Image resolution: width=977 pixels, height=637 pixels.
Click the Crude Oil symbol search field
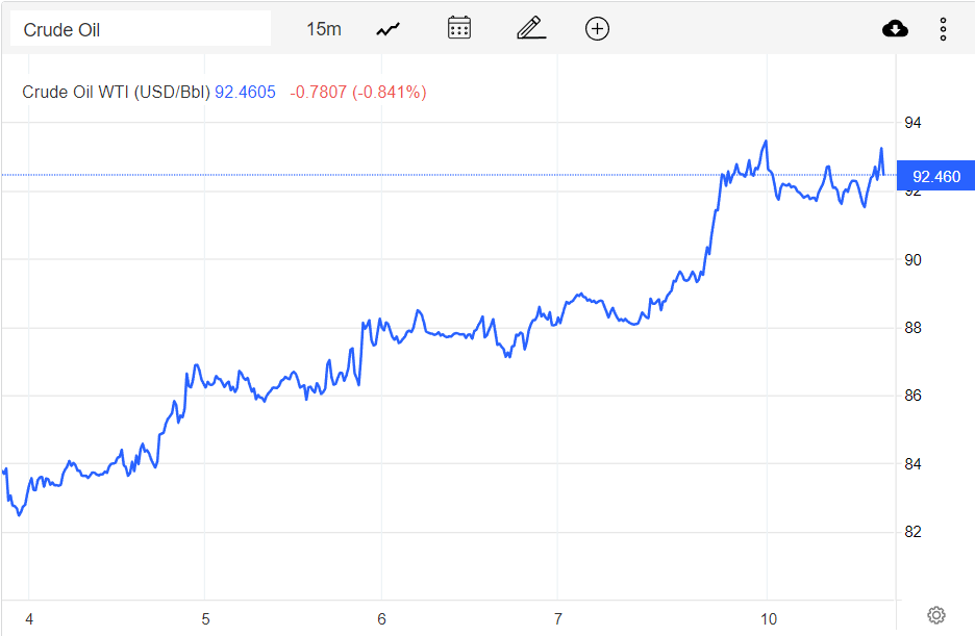click(x=140, y=29)
